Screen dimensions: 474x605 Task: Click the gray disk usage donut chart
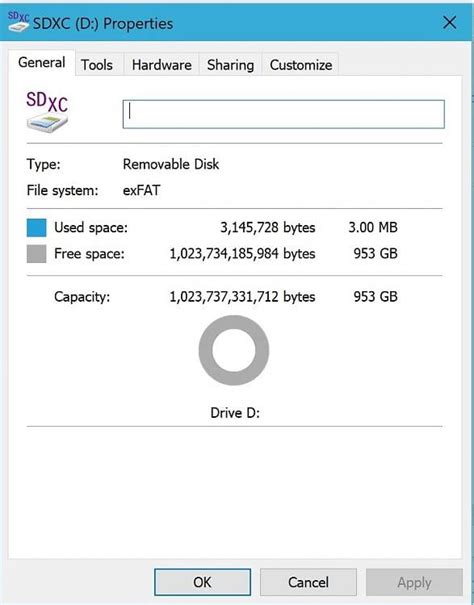click(x=234, y=350)
